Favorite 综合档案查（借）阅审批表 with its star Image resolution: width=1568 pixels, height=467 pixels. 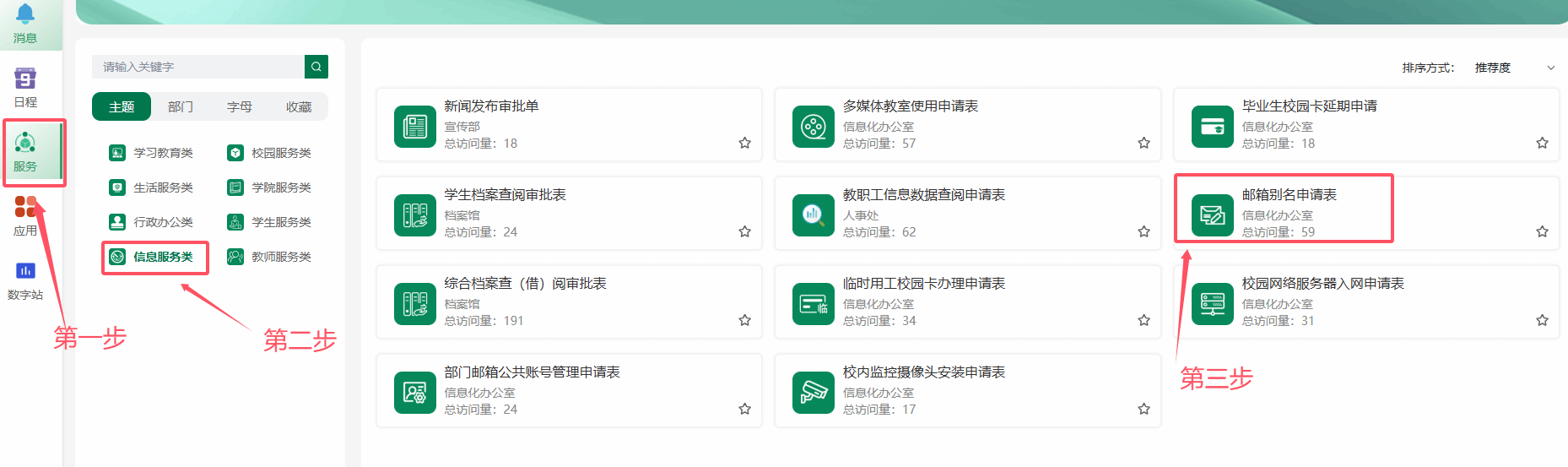pyautogui.click(x=745, y=320)
